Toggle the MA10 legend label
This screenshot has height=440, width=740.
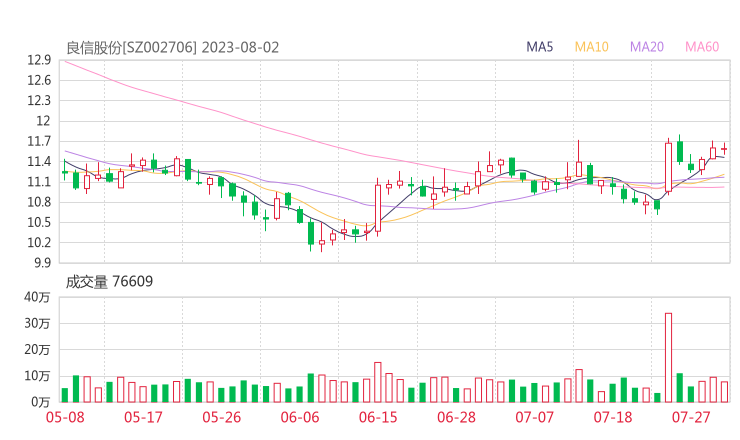tap(591, 47)
